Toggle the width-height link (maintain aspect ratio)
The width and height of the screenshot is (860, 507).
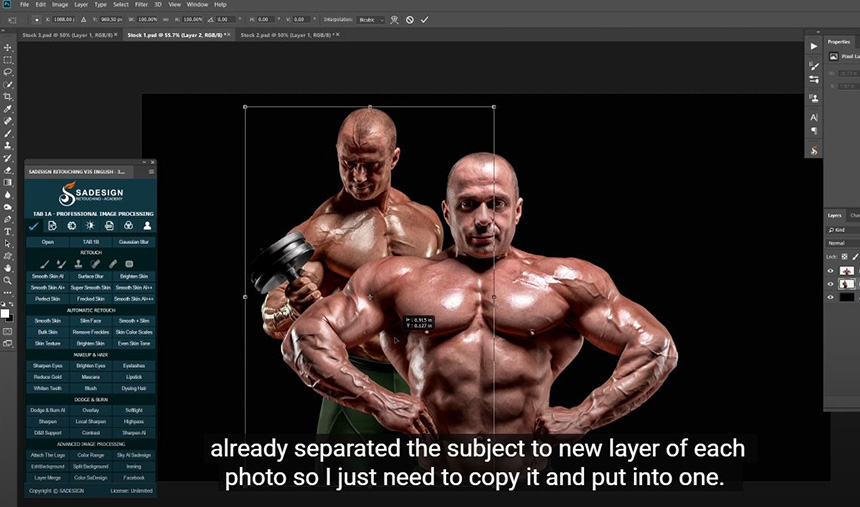click(x=168, y=19)
